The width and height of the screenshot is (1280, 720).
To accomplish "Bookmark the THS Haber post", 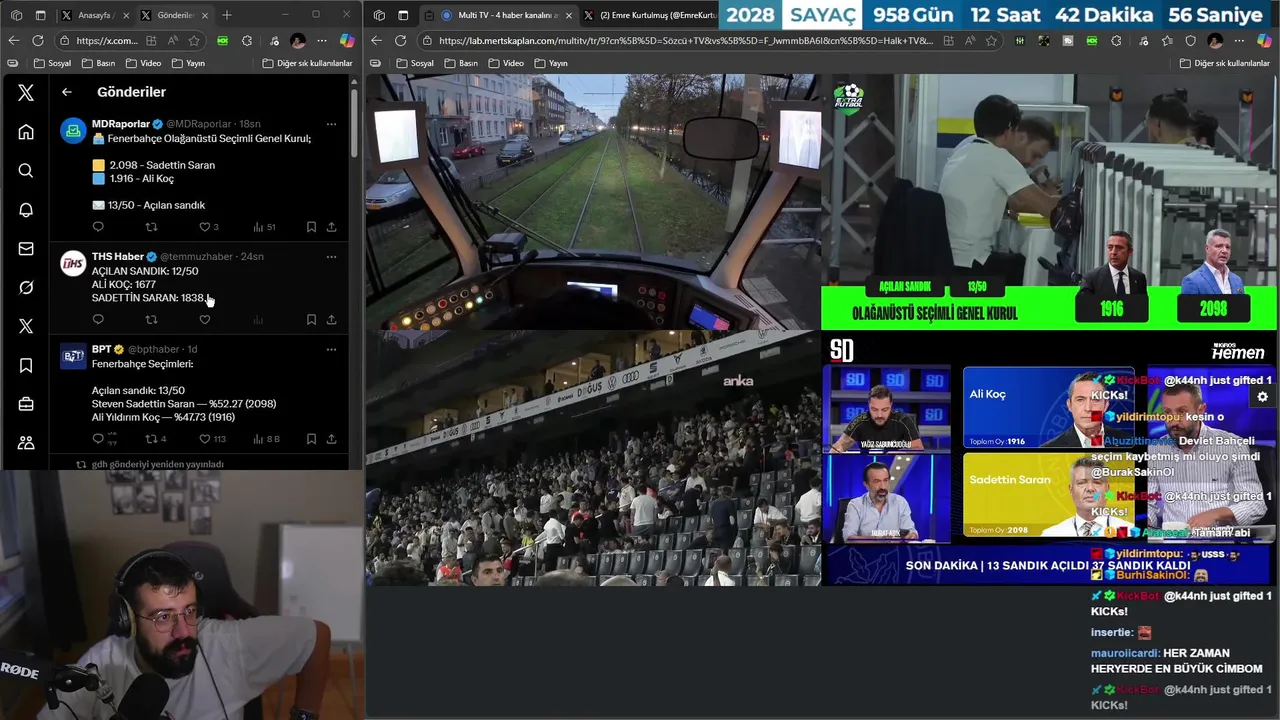I will pyautogui.click(x=311, y=320).
